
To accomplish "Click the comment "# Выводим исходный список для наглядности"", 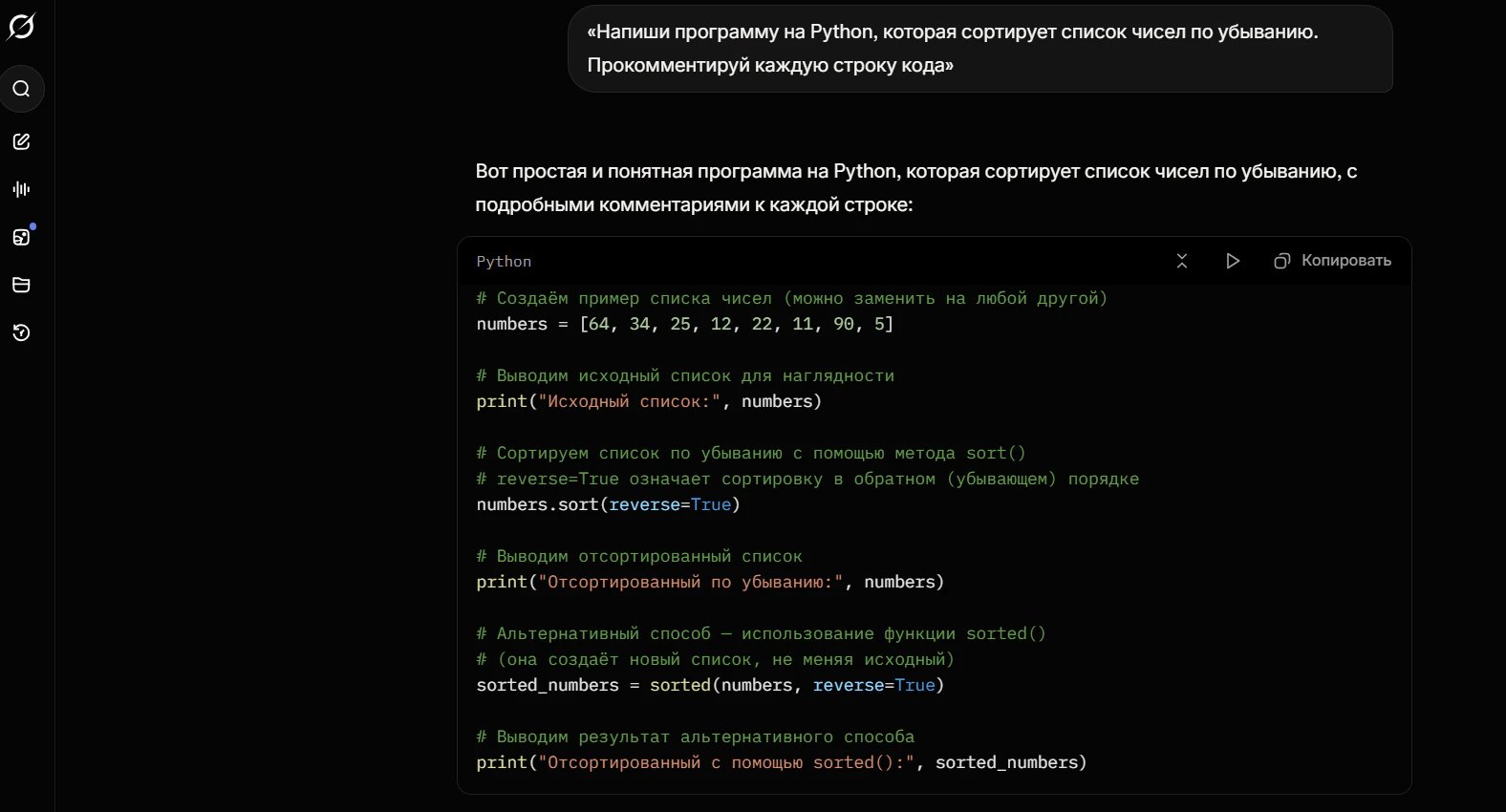I will (685, 375).
